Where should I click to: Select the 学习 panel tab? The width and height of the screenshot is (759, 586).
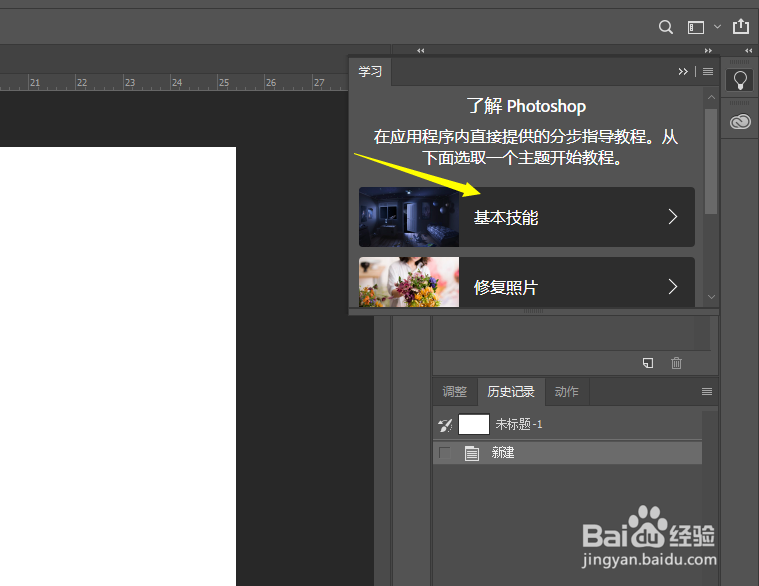coord(370,72)
